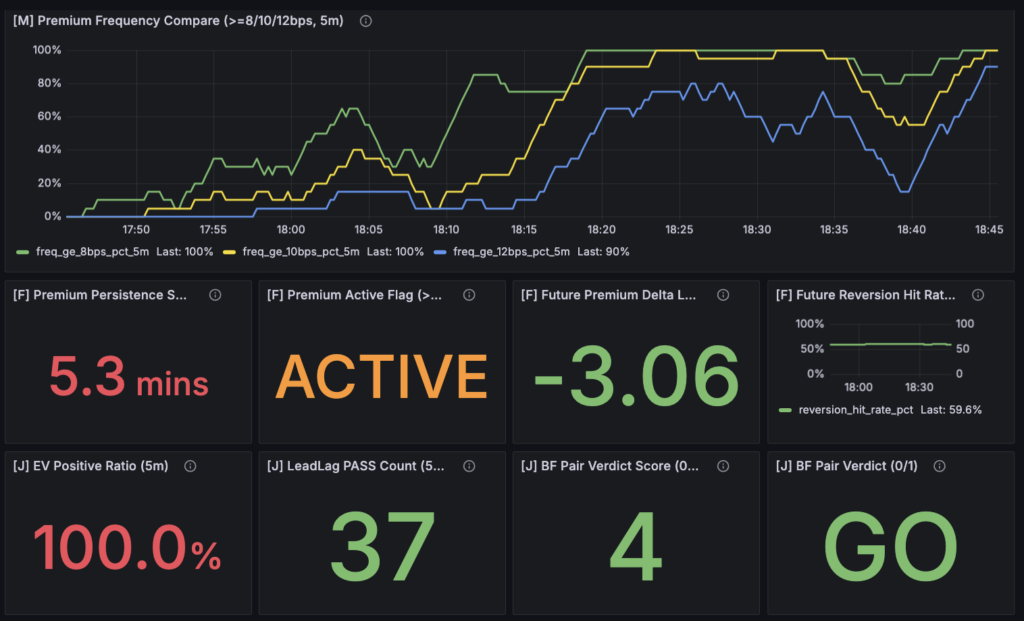Show LeadLag PASS Count panel info icon

(470, 466)
